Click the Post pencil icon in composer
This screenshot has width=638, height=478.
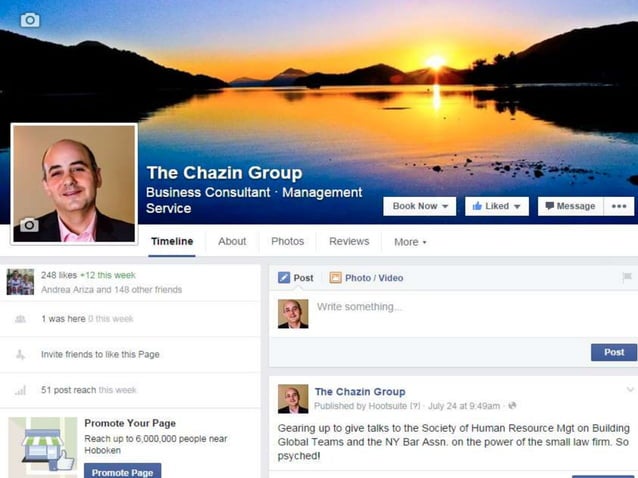[x=284, y=278]
